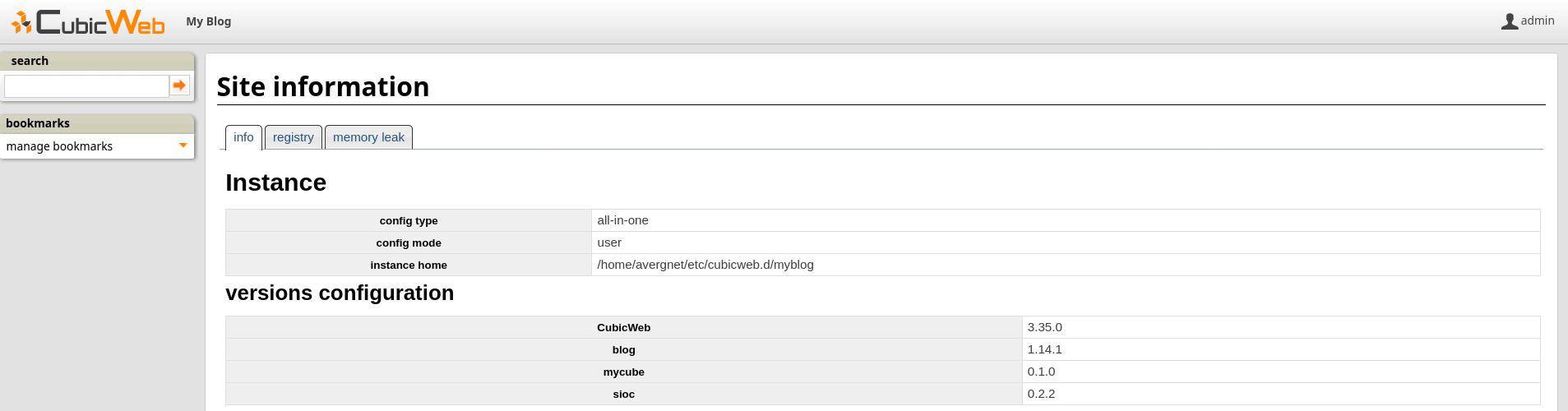
Task: Focus the search input field
Action: point(86,86)
